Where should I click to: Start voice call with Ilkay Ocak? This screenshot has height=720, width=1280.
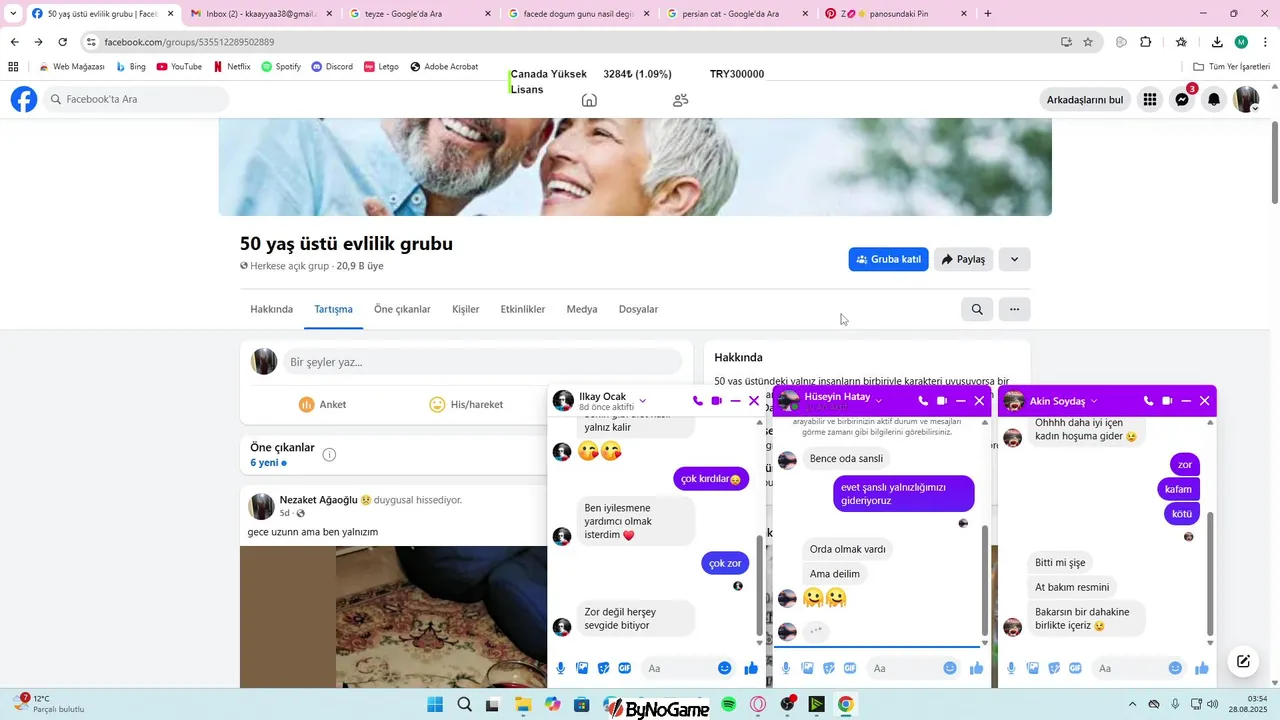pos(697,401)
